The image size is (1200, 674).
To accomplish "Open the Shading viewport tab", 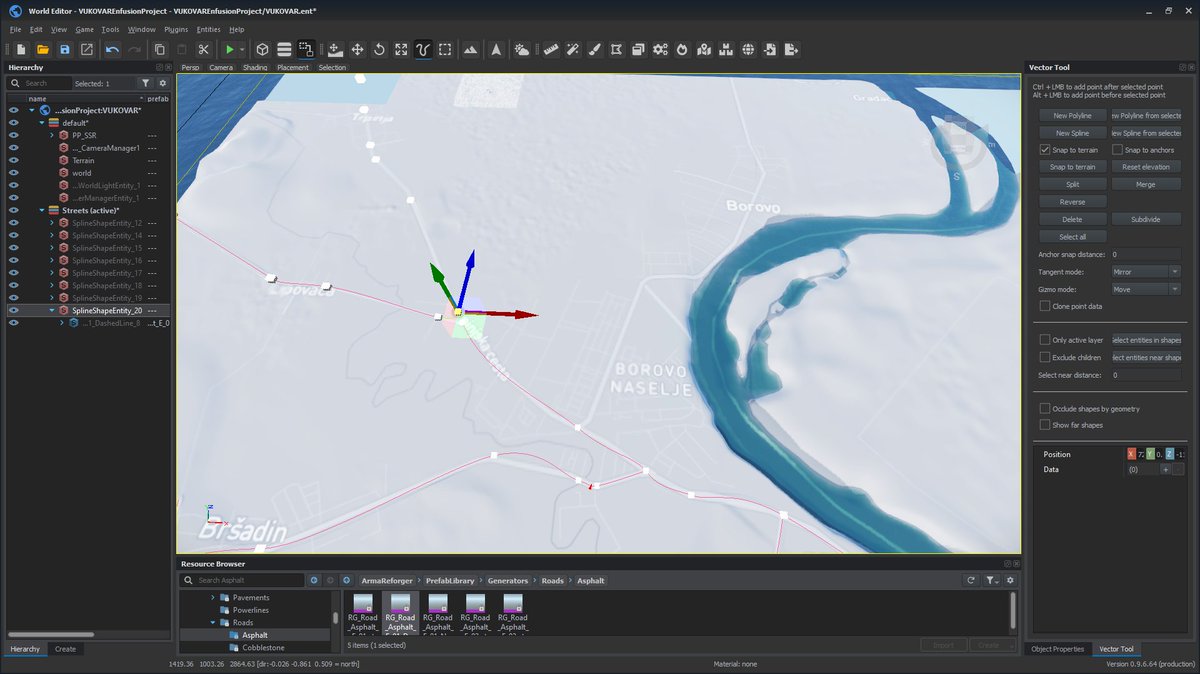I will (x=255, y=67).
